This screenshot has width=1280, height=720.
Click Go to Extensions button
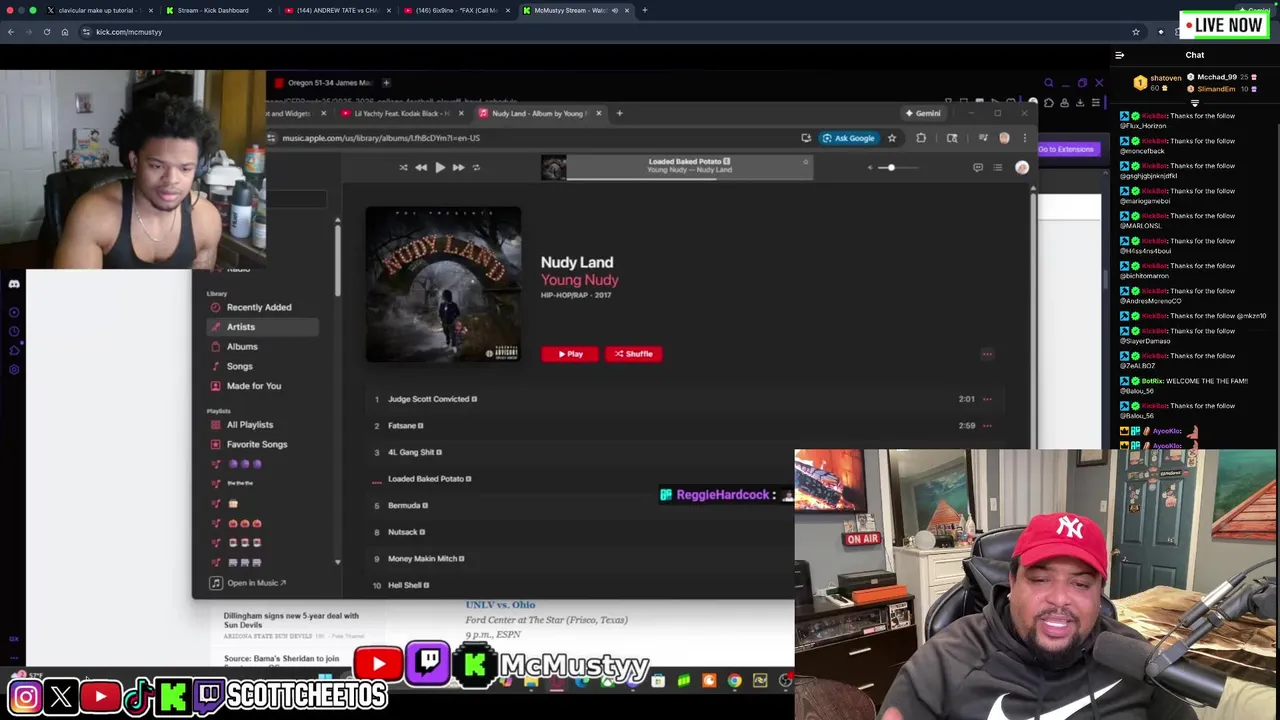[x=1066, y=149]
